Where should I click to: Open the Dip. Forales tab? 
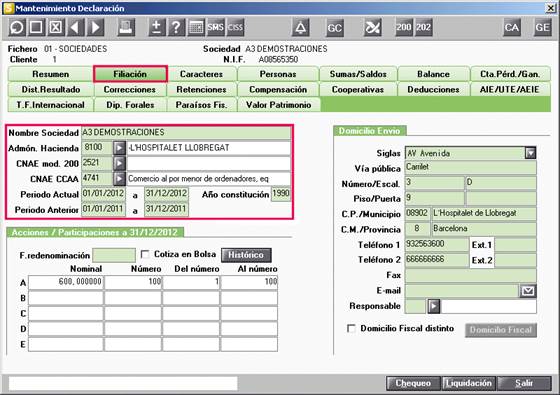click(x=130, y=105)
